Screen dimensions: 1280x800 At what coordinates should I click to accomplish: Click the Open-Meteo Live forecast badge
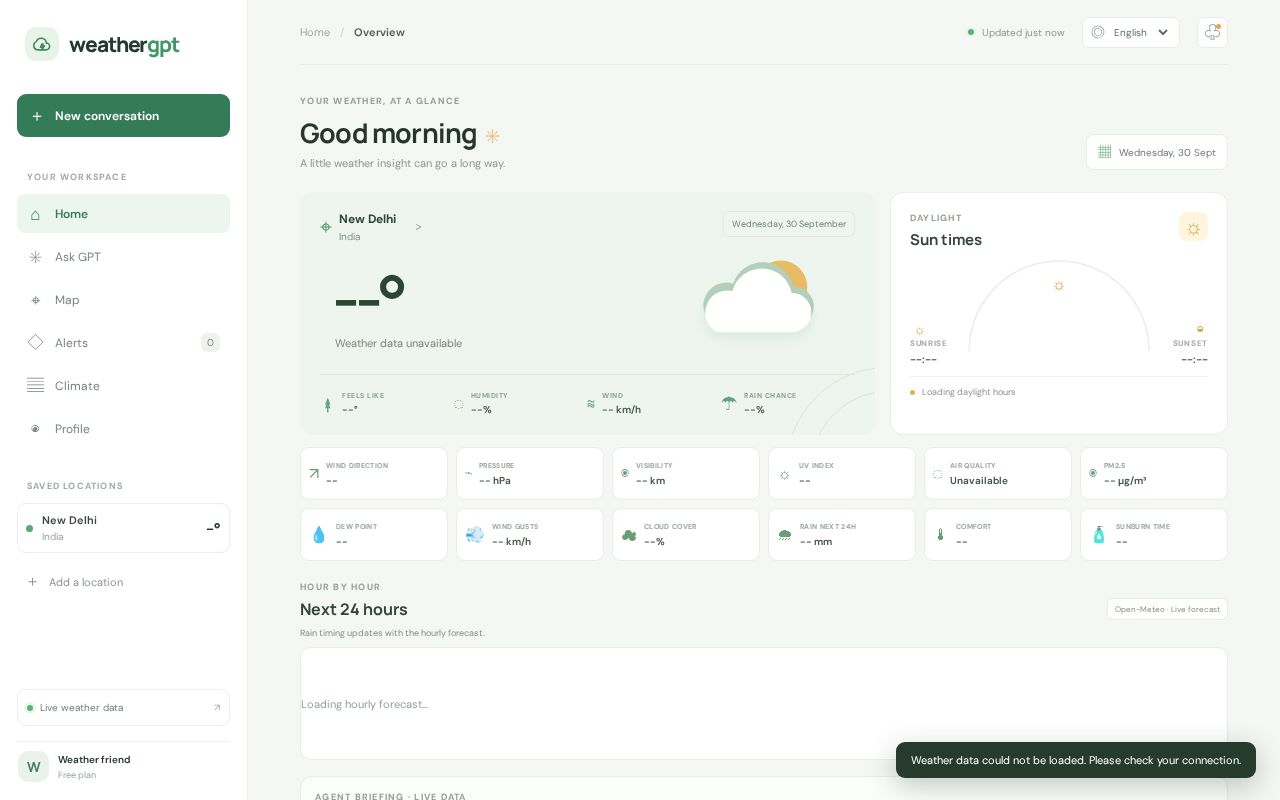[1167, 609]
